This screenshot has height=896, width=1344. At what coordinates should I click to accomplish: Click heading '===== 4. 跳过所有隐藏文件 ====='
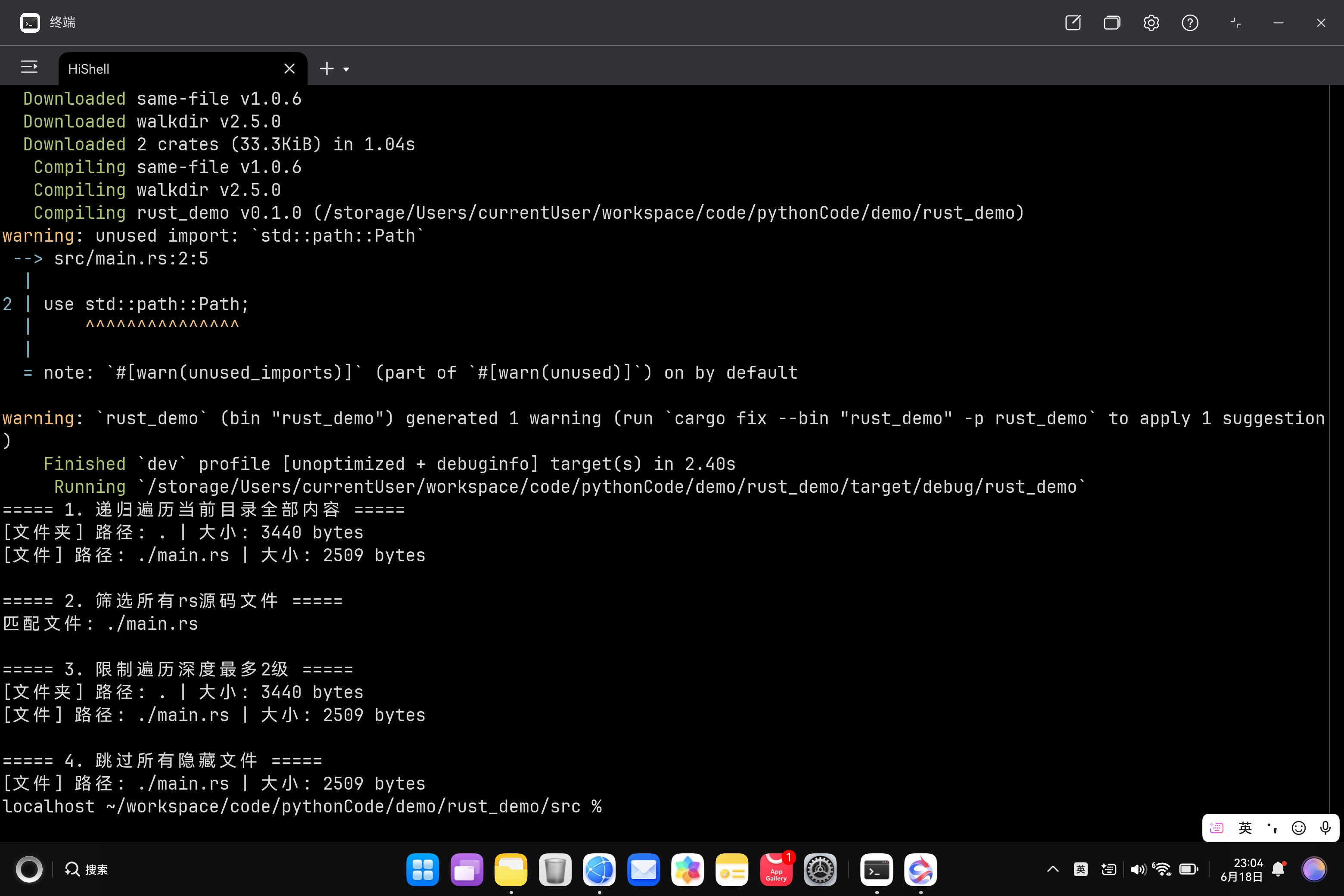[x=162, y=761]
